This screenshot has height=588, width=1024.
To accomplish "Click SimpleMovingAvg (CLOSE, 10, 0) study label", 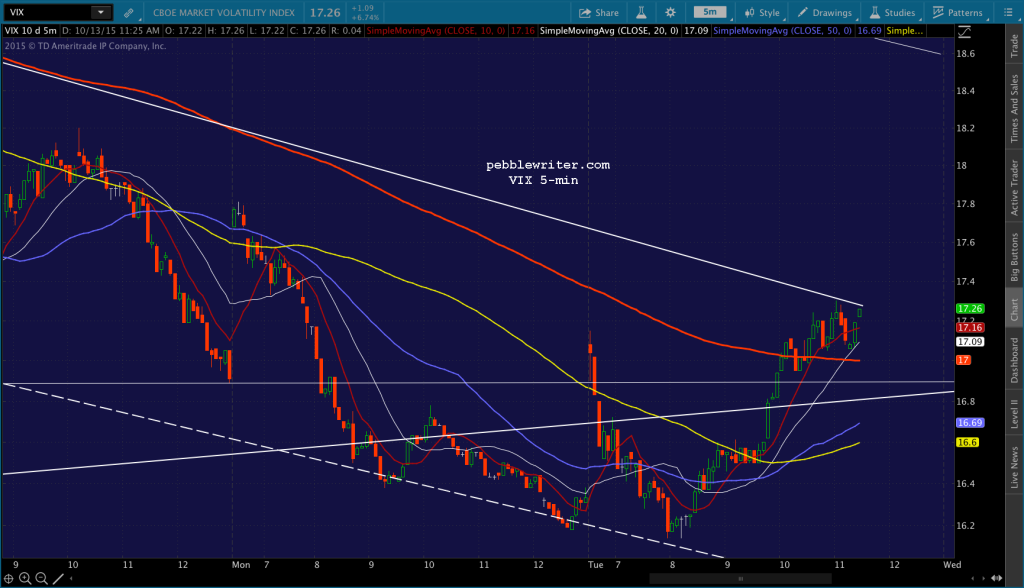I will pos(436,31).
